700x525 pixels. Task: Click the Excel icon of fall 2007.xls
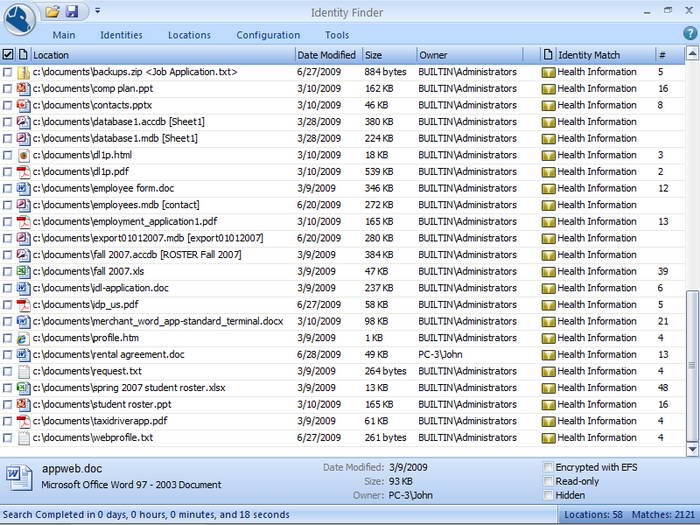tap(23, 271)
